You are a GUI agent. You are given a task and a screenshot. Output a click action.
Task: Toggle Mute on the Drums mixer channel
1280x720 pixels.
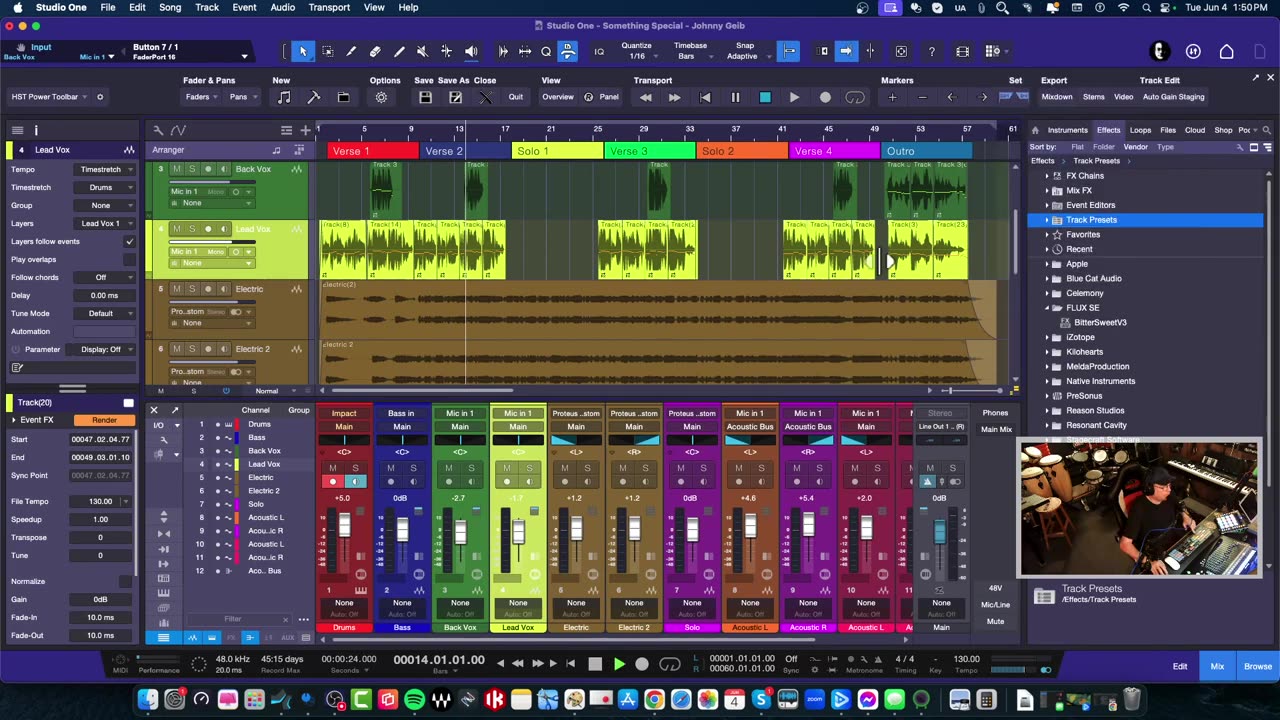[x=333, y=468]
